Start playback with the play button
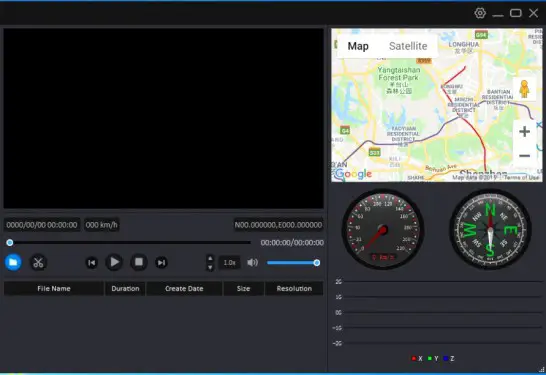This screenshot has height=375, width=546. (114, 262)
